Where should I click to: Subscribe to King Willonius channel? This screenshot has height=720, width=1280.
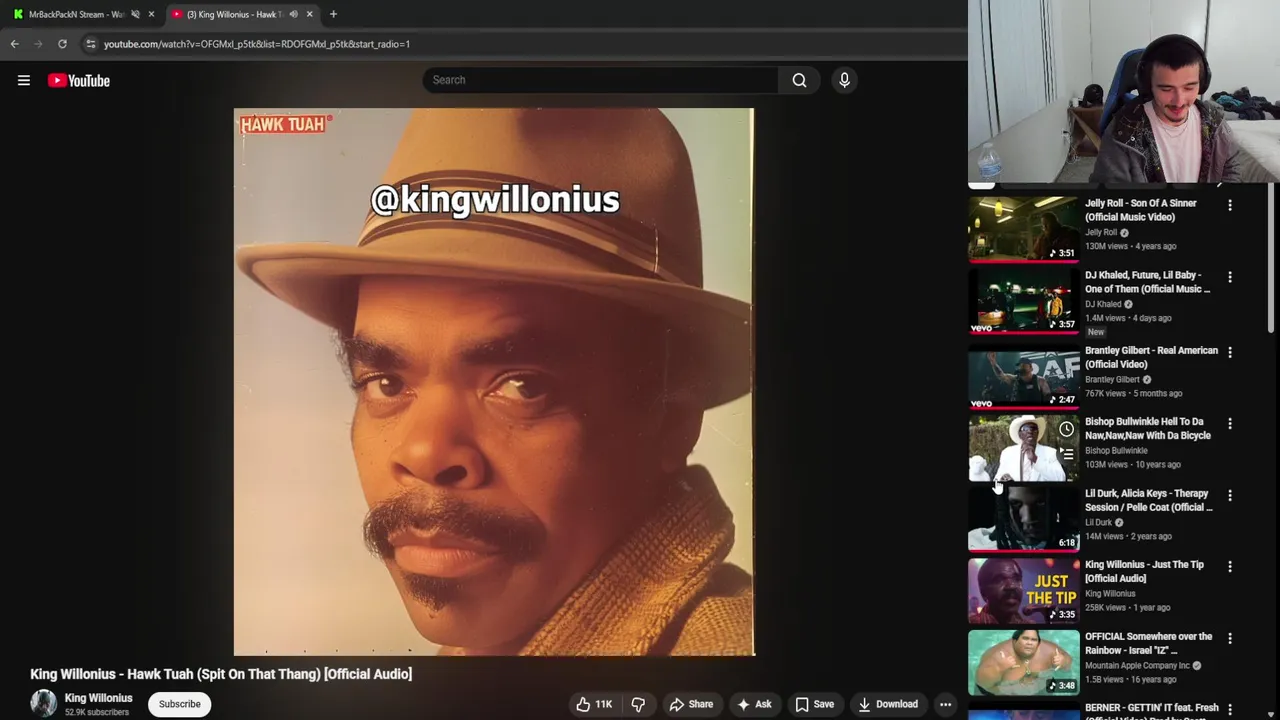(x=180, y=704)
